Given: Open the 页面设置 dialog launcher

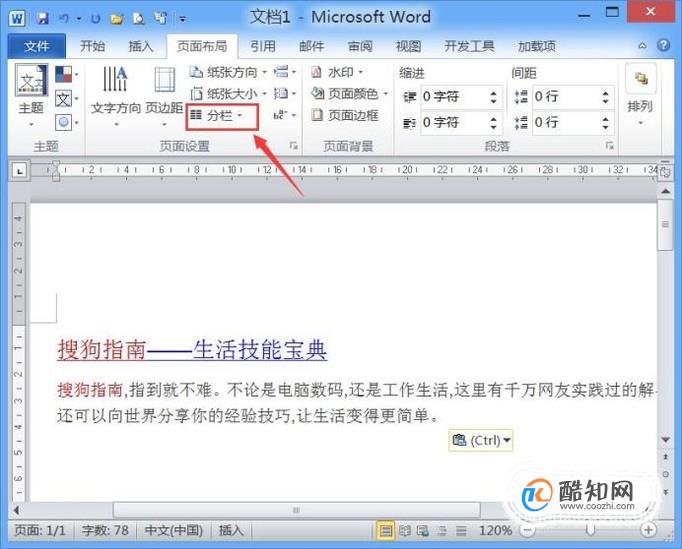Looking at the screenshot, I should point(294,146).
